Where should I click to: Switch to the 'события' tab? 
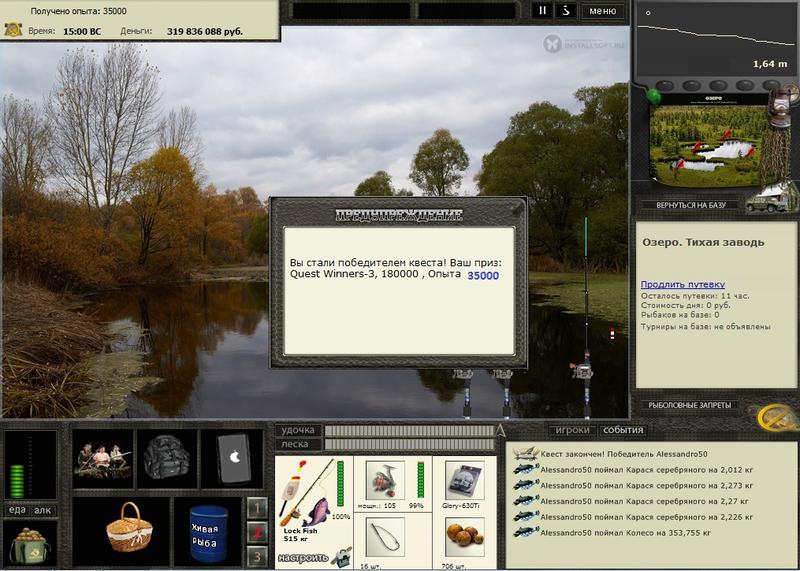(x=623, y=430)
